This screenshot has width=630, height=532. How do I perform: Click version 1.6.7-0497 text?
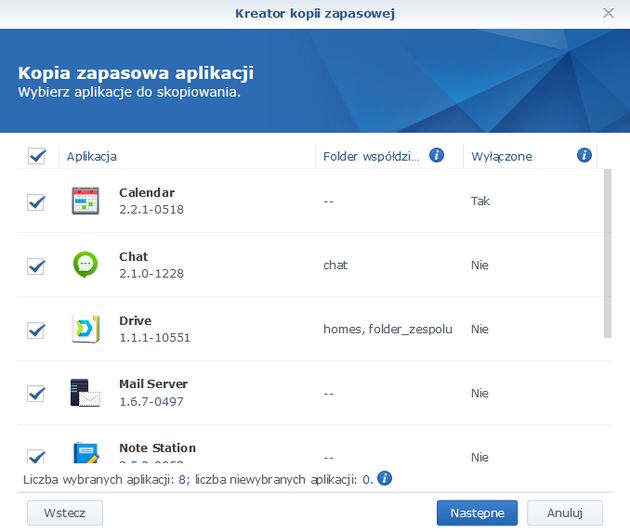pyautogui.click(x=151, y=401)
